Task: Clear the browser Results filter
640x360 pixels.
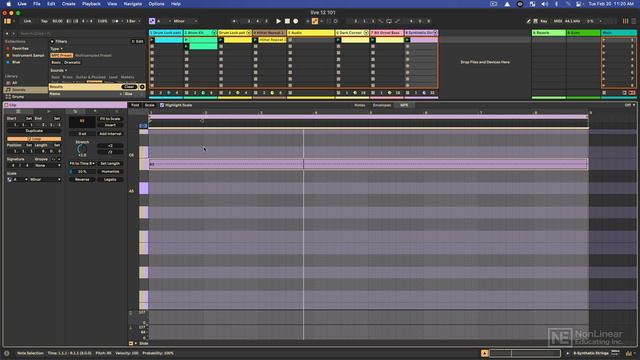Action: point(129,87)
